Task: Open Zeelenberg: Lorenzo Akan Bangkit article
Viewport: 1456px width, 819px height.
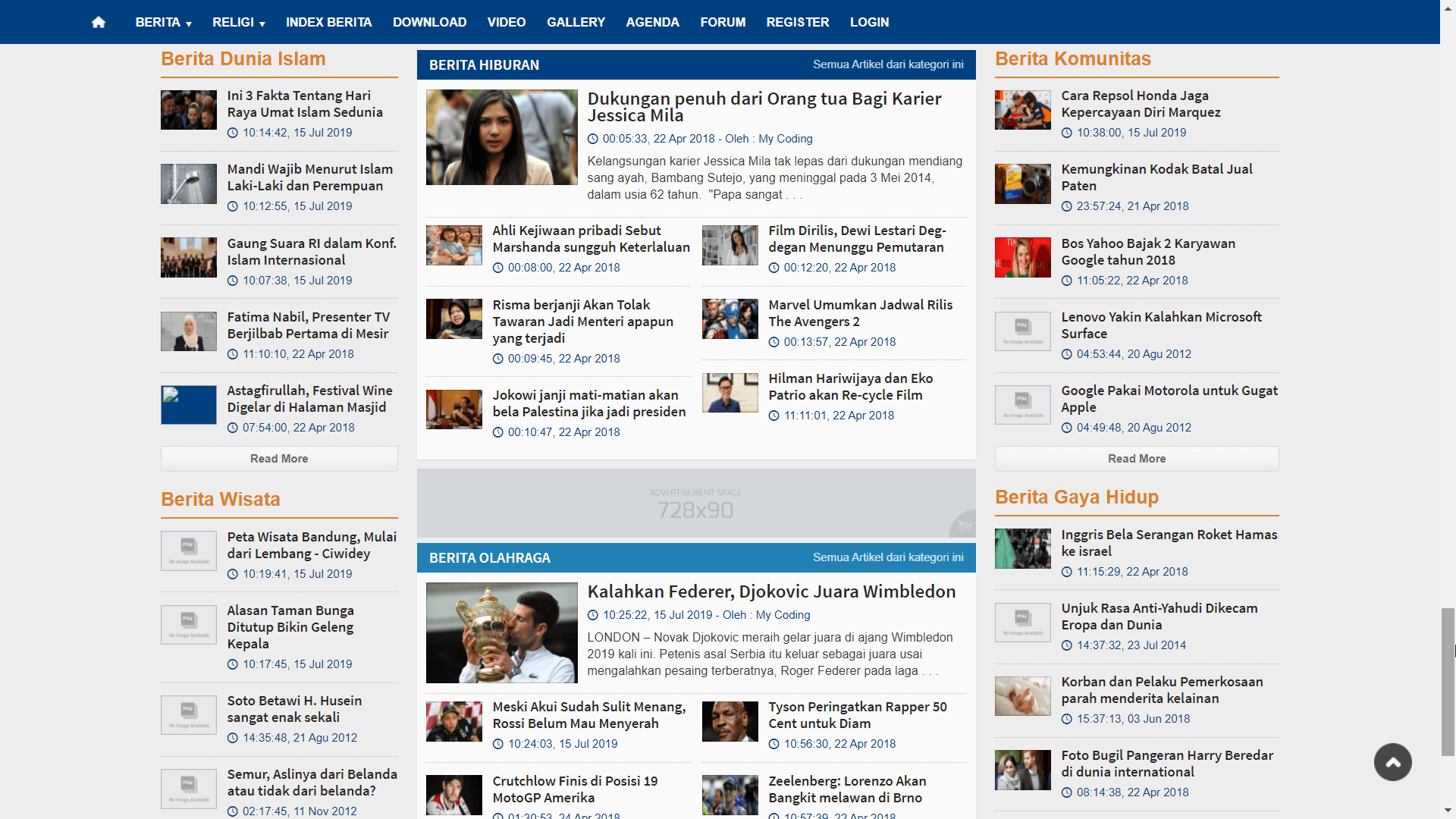Action: 846,789
